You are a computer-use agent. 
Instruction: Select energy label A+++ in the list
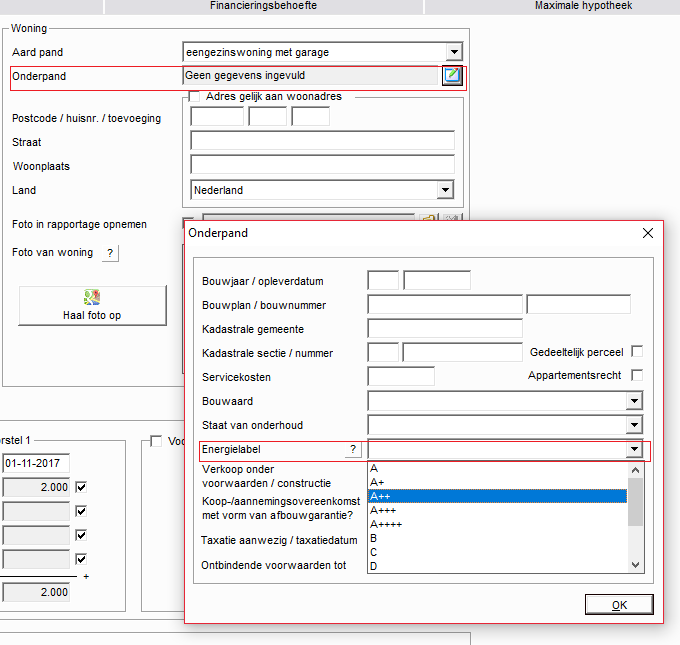[x=497, y=511]
